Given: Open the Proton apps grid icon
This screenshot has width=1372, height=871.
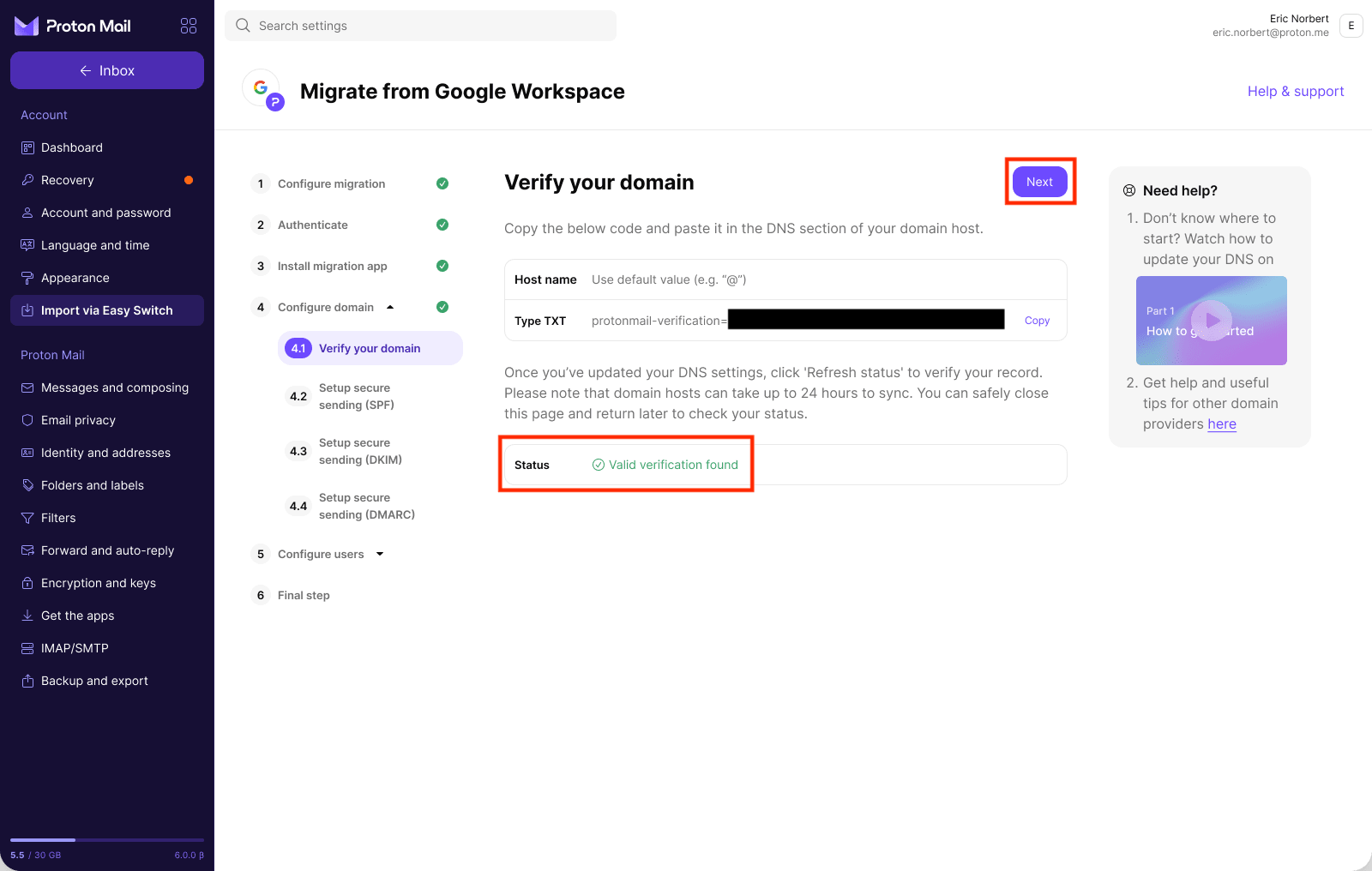Looking at the screenshot, I should [189, 26].
